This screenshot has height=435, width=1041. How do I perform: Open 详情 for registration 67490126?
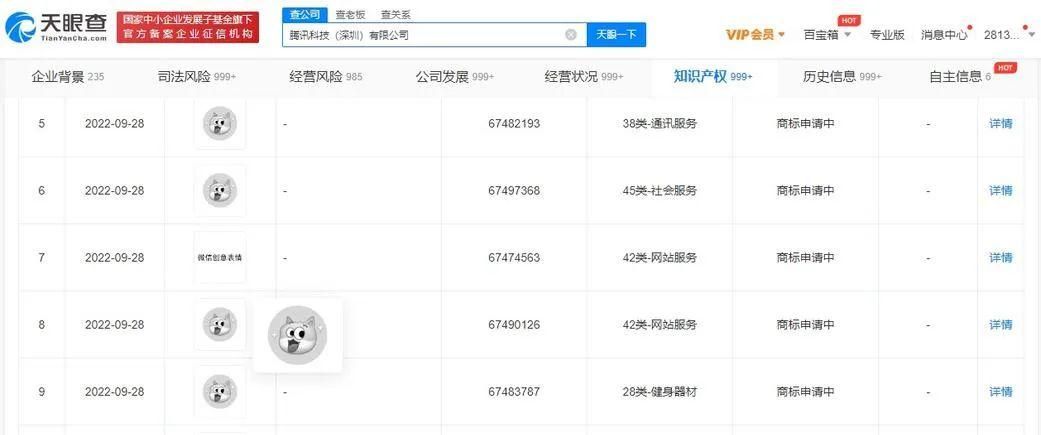[1001, 325]
